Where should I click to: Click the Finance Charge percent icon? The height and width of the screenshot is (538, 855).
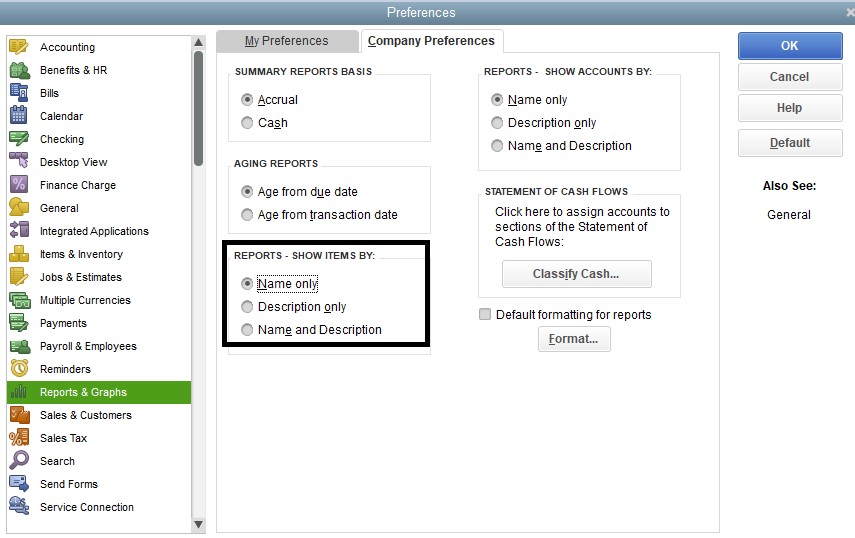coord(19,185)
